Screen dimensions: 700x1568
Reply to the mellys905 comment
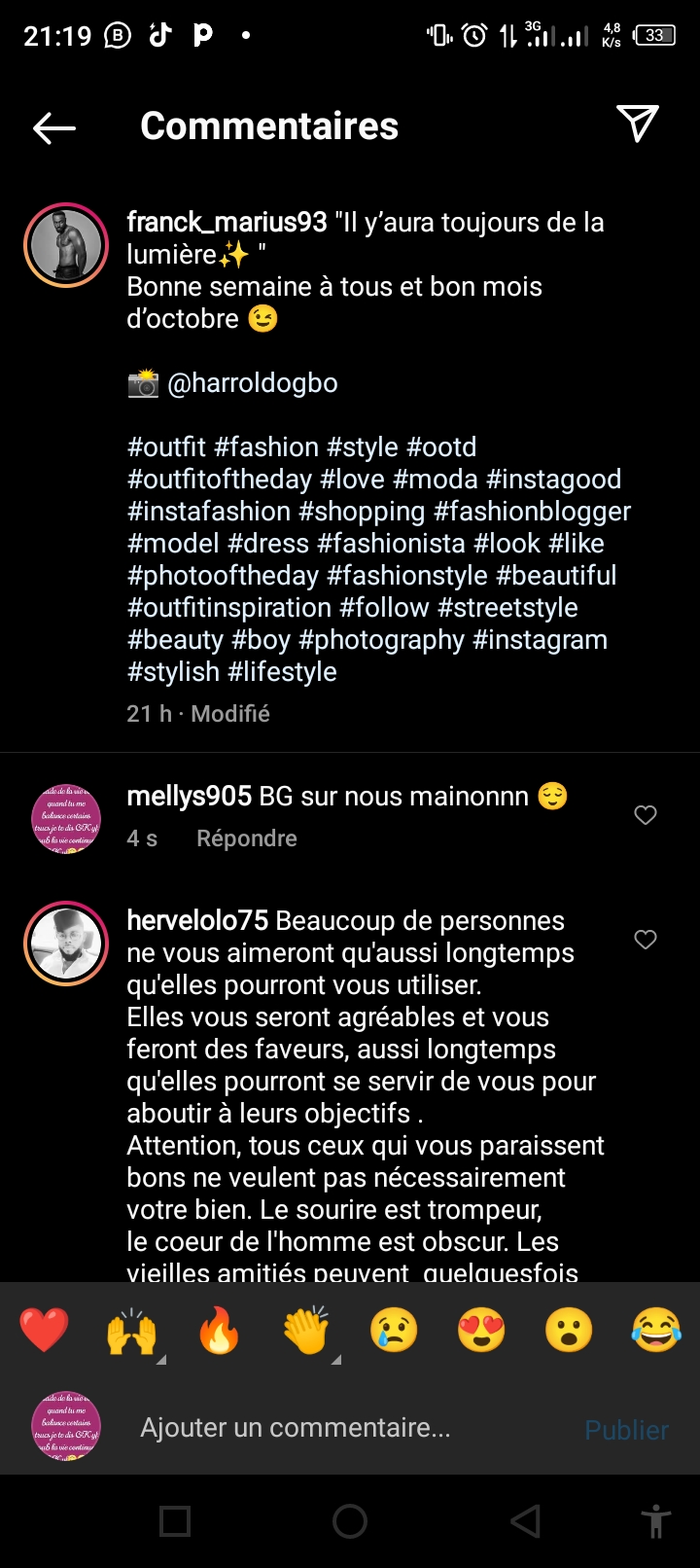click(247, 838)
